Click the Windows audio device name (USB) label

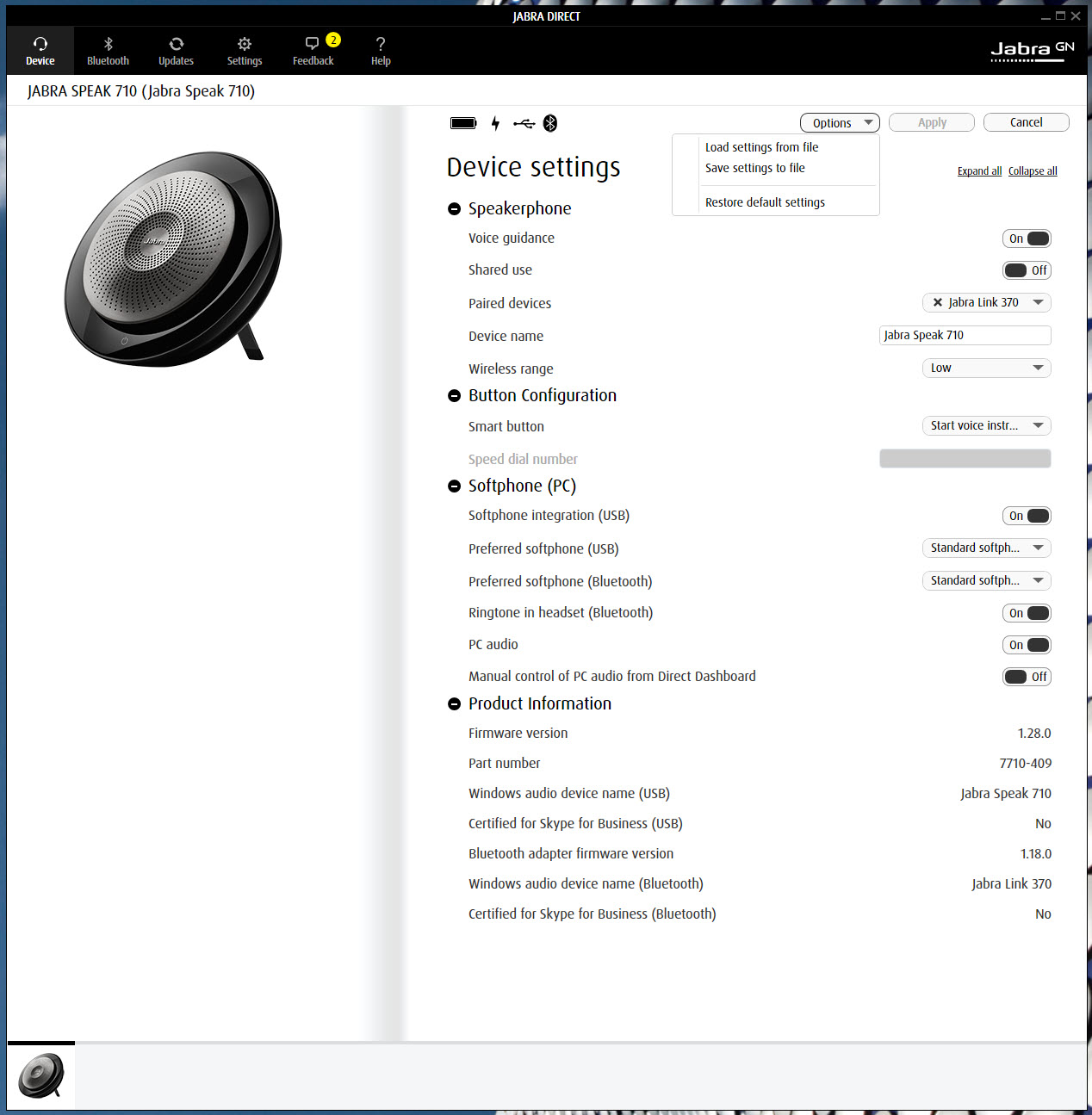[568, 794]
